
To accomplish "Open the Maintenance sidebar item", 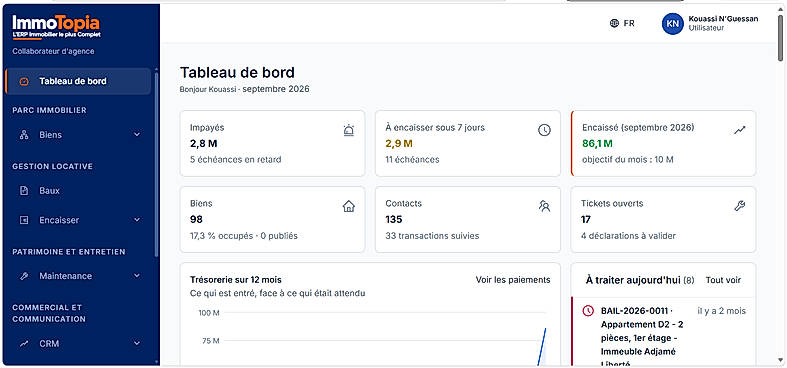I will click(78, 276).
